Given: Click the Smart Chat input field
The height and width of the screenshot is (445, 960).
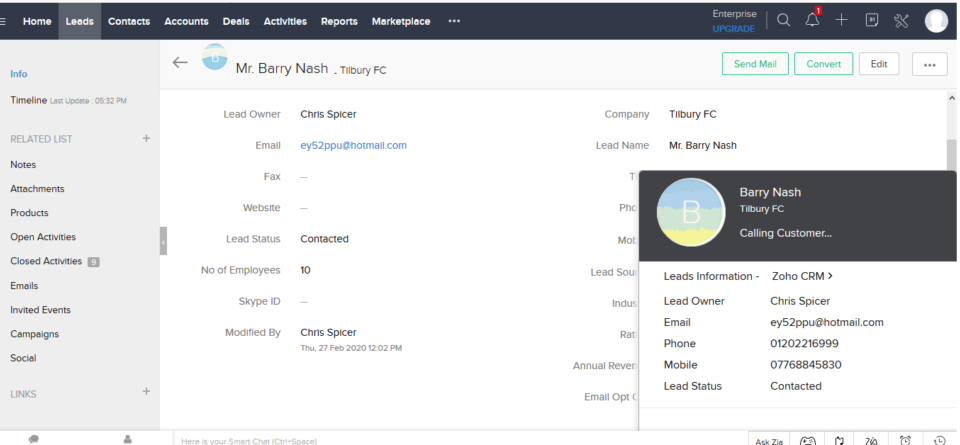Looking at the screenshot, I should (459, 440).
